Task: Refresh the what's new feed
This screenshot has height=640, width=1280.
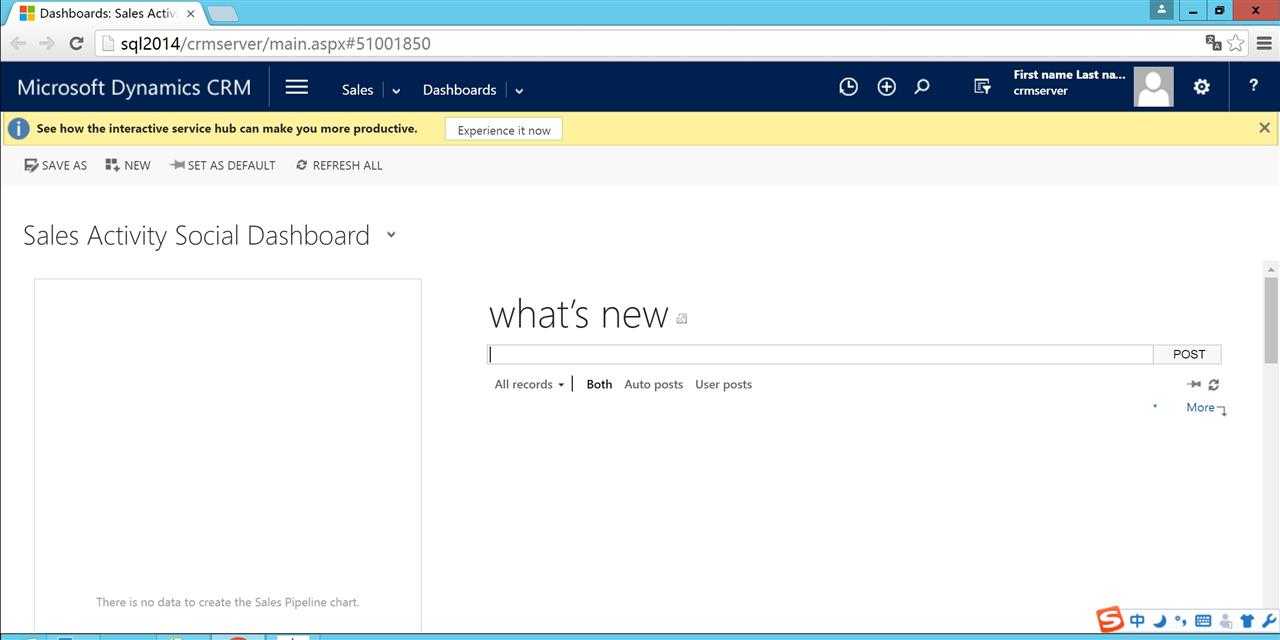Action: pyautogui.click(x=1214, y=384)
